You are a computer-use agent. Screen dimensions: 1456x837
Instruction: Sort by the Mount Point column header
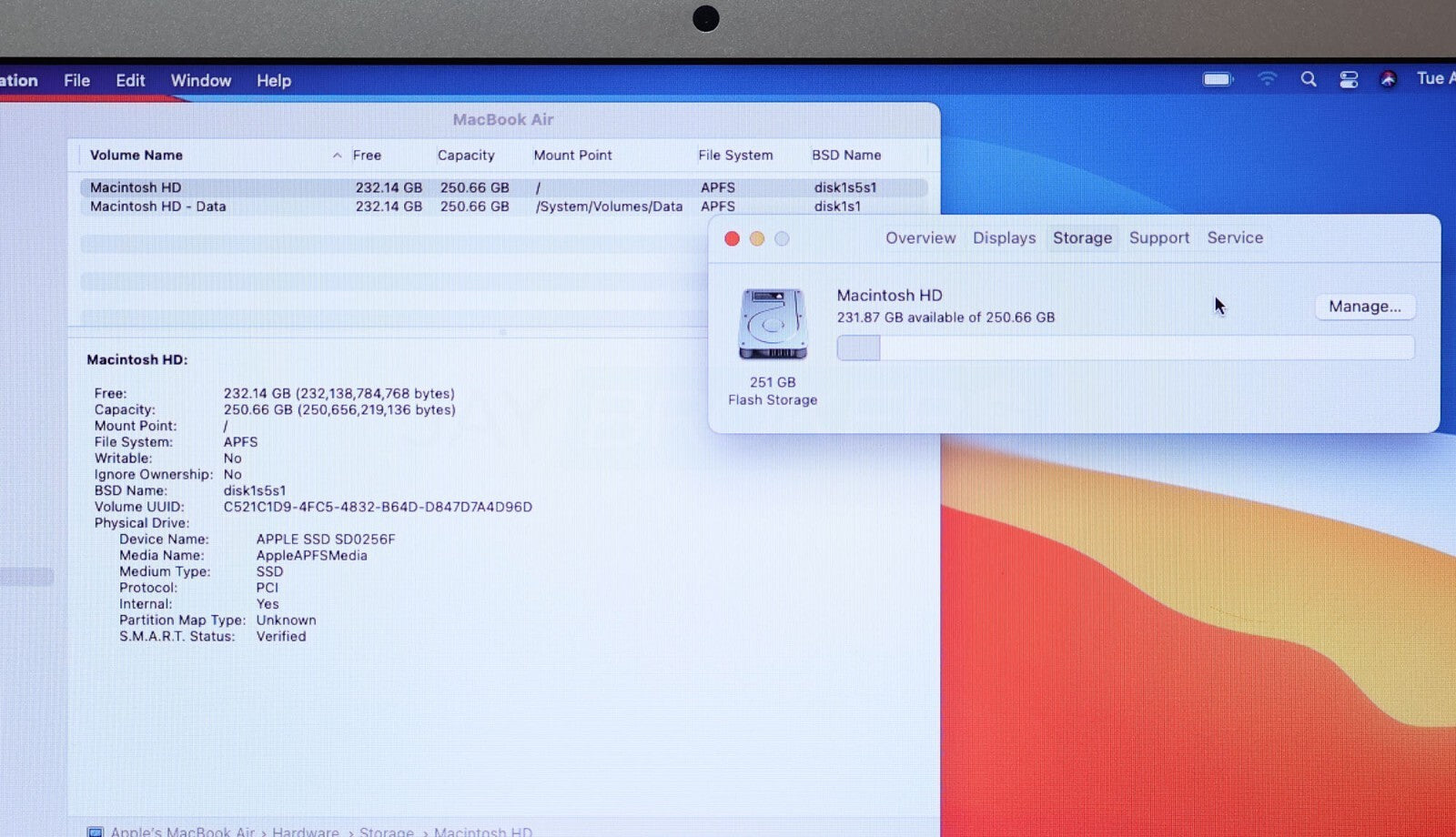(572, 155)
